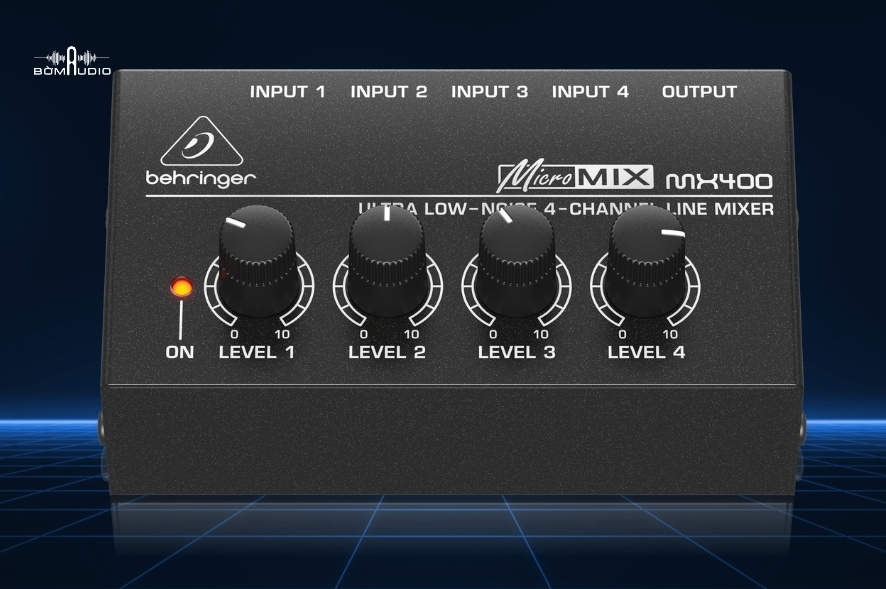Viewport: 886px width, 589px height.
Task: Click the LEVEL 1 label
Action: pos(257,352)
